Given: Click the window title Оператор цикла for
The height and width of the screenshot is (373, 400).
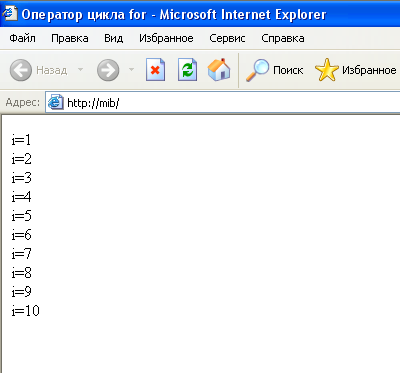Looking at the screenshot, I should click(84, 15).
